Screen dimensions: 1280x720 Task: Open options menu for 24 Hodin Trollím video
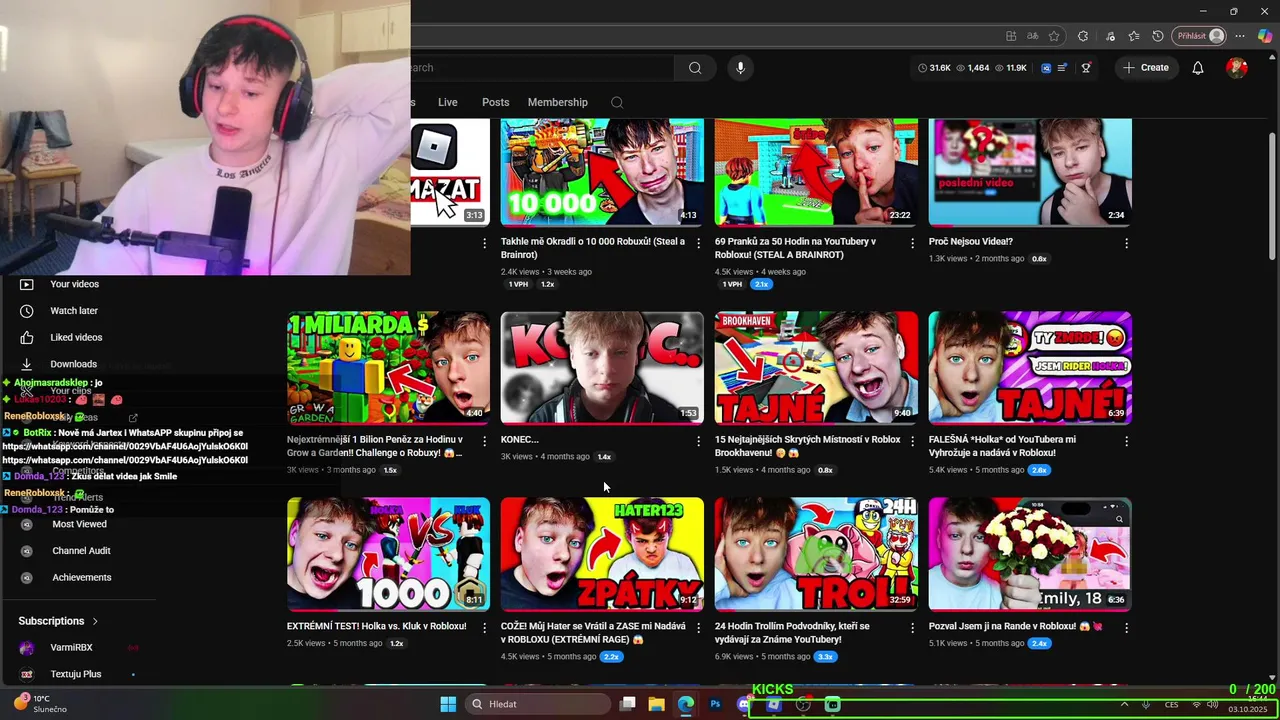tap(912, 628)
